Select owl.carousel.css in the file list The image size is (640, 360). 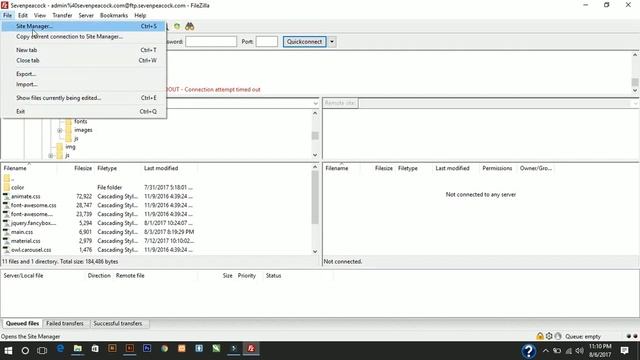point(31,250)
